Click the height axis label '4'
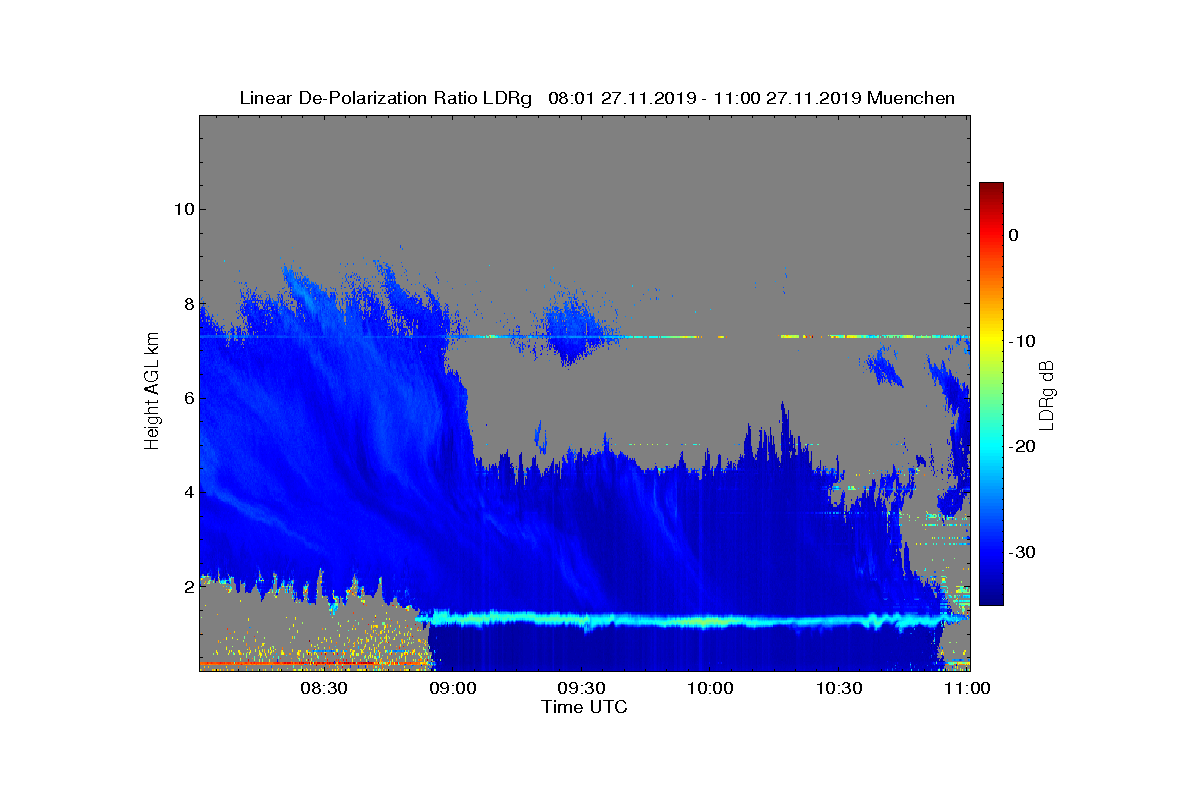This screenshot has height=800, width=1200. point(187,492)
